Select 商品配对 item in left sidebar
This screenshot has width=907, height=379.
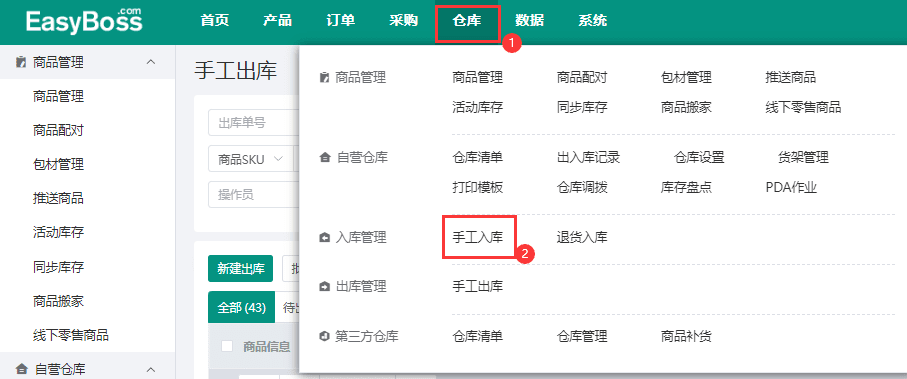[58, 130]
